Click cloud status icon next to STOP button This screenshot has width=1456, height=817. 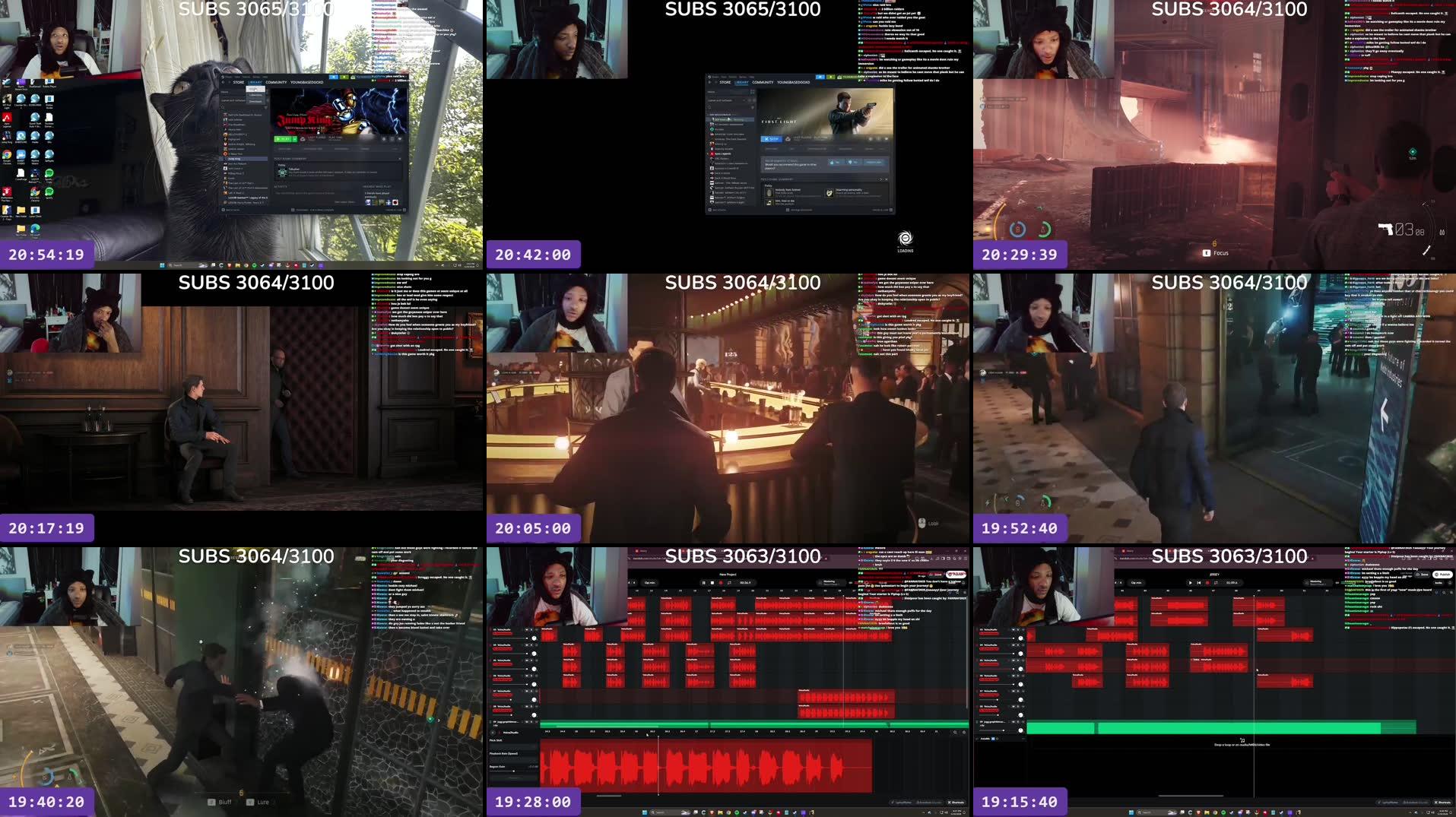tap(788, 139)
